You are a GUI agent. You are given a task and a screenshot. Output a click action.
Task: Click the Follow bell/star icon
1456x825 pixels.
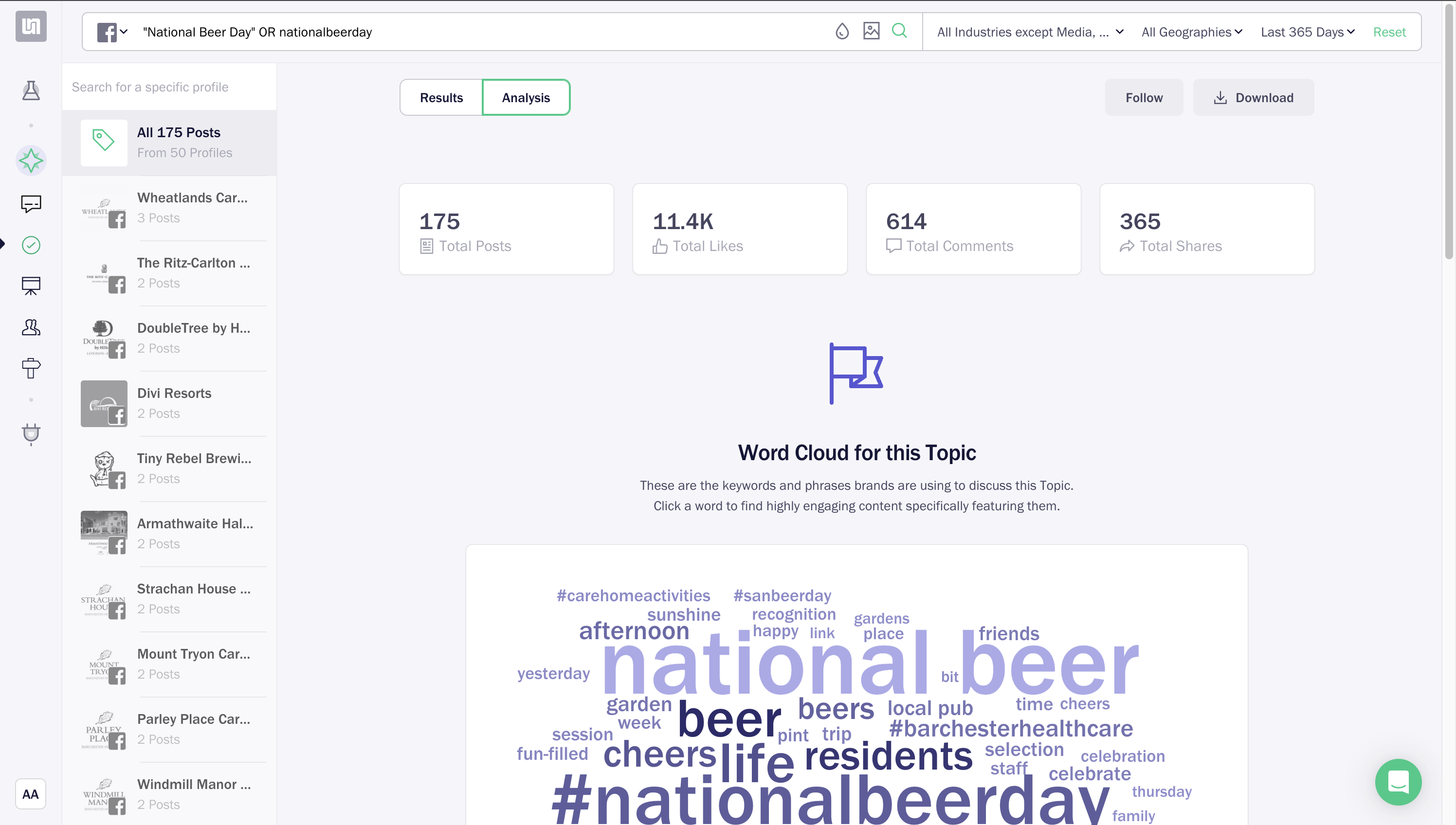[1144, 97]
